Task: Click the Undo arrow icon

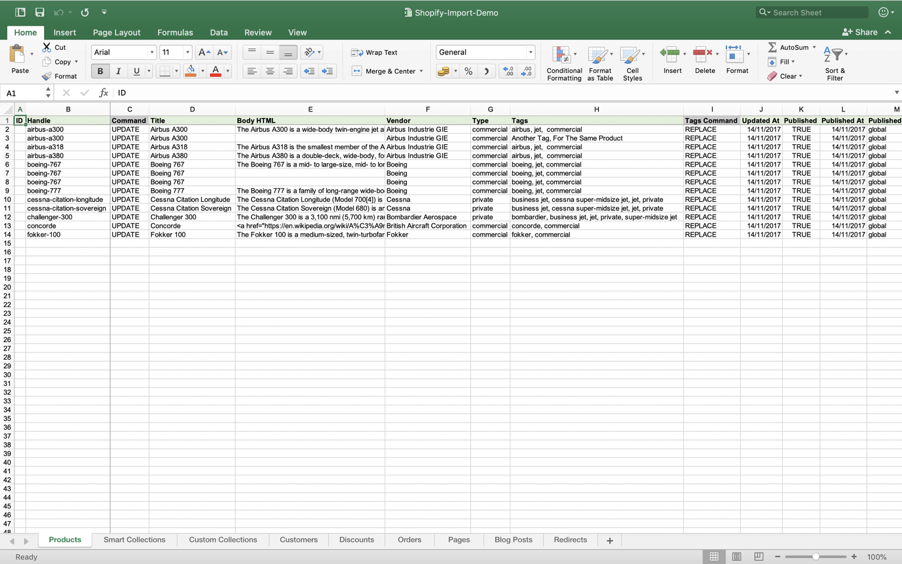Action: 59,12
